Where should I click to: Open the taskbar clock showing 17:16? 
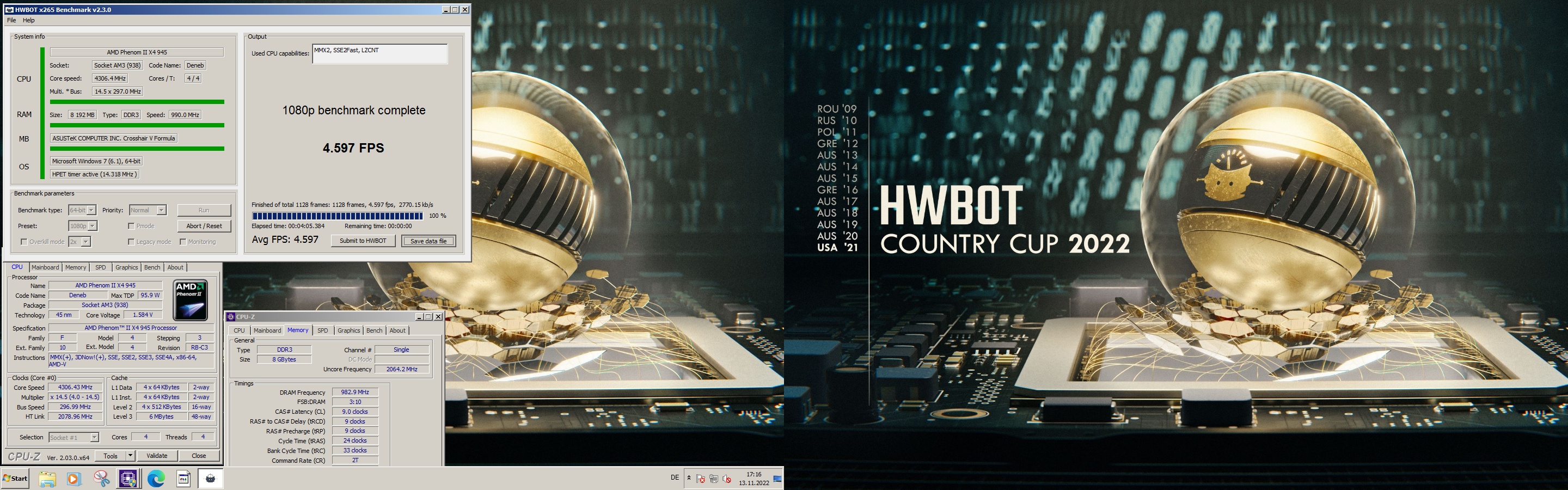(754, 479)
